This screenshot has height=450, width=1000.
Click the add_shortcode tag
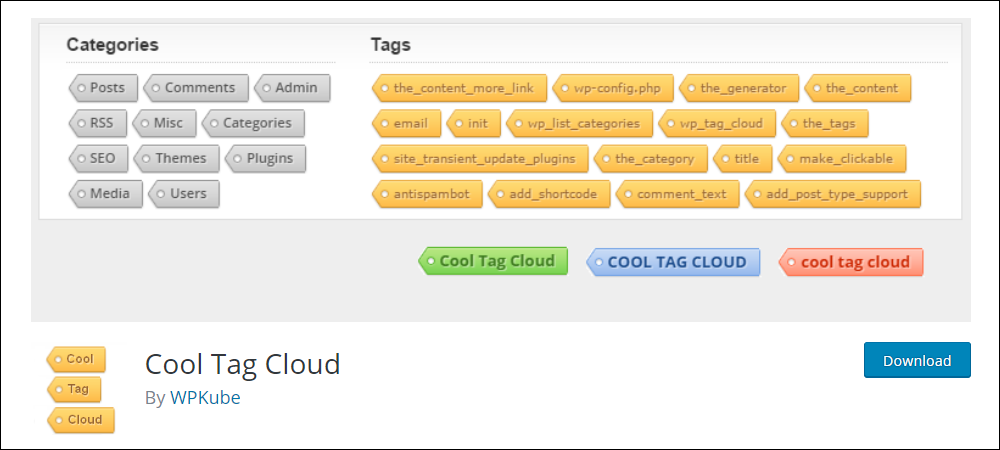click(x=549, y=194)
